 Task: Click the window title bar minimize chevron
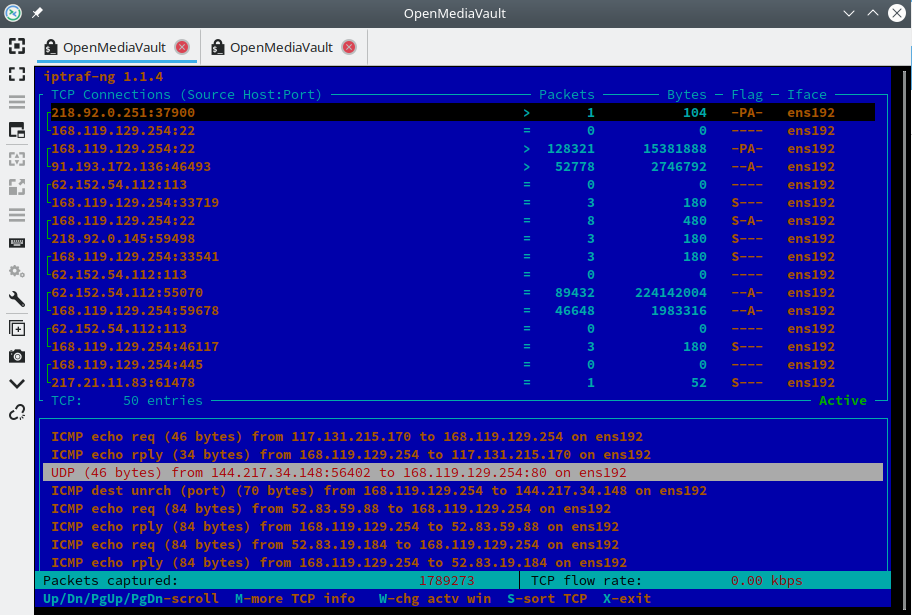849,13
